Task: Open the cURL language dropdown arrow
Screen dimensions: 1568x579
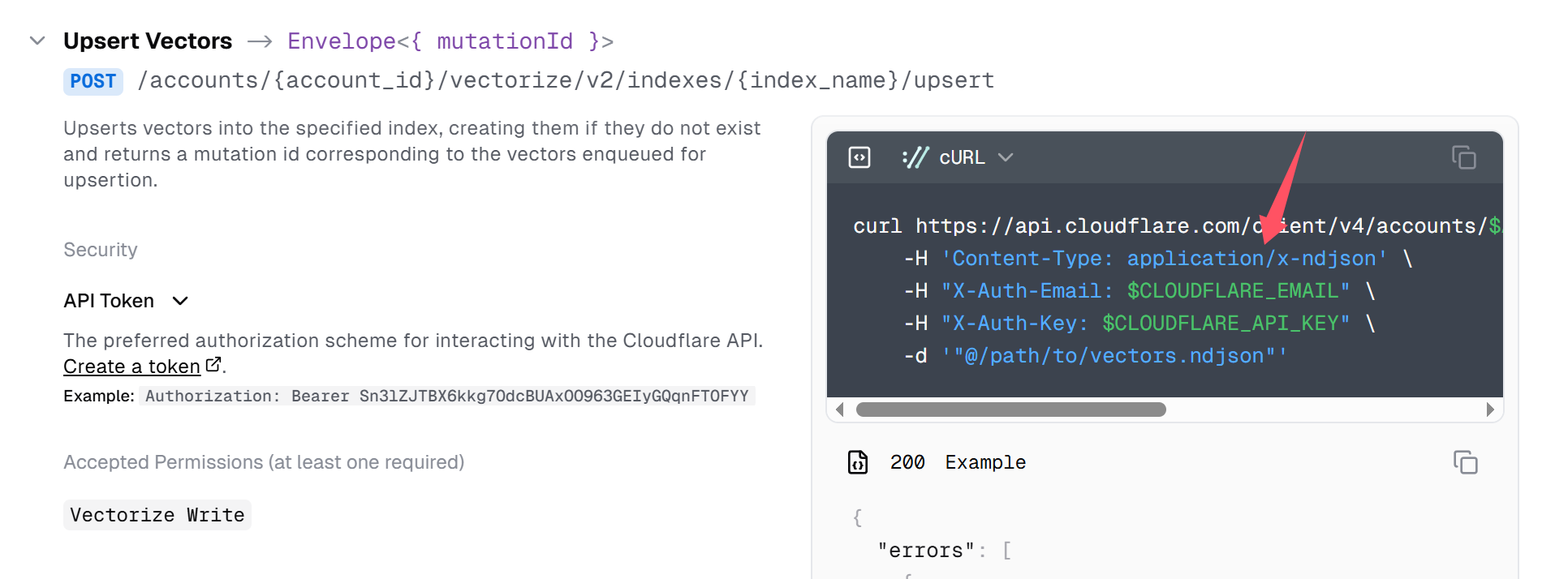Action: [1006, 157]
